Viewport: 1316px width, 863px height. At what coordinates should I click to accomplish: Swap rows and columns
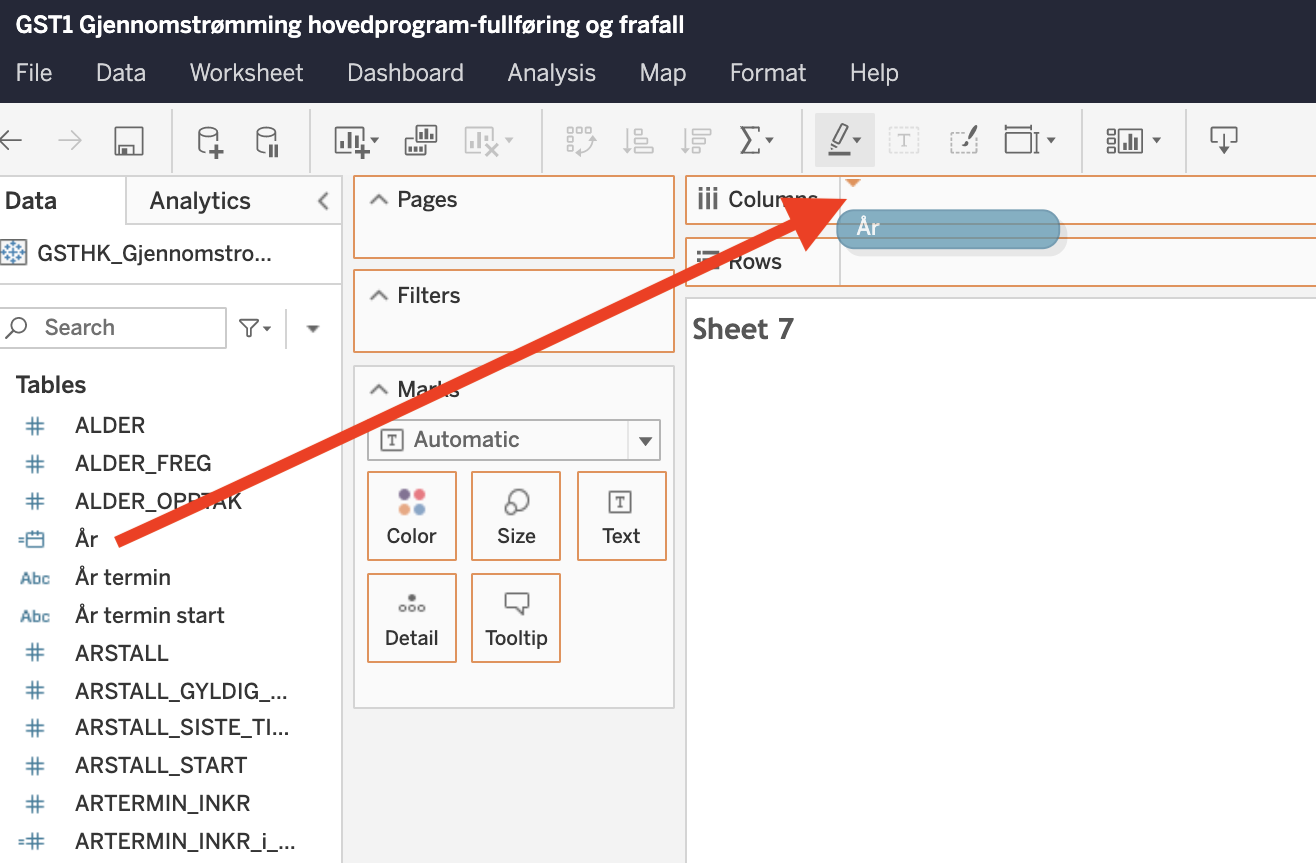tap(581, 141)
